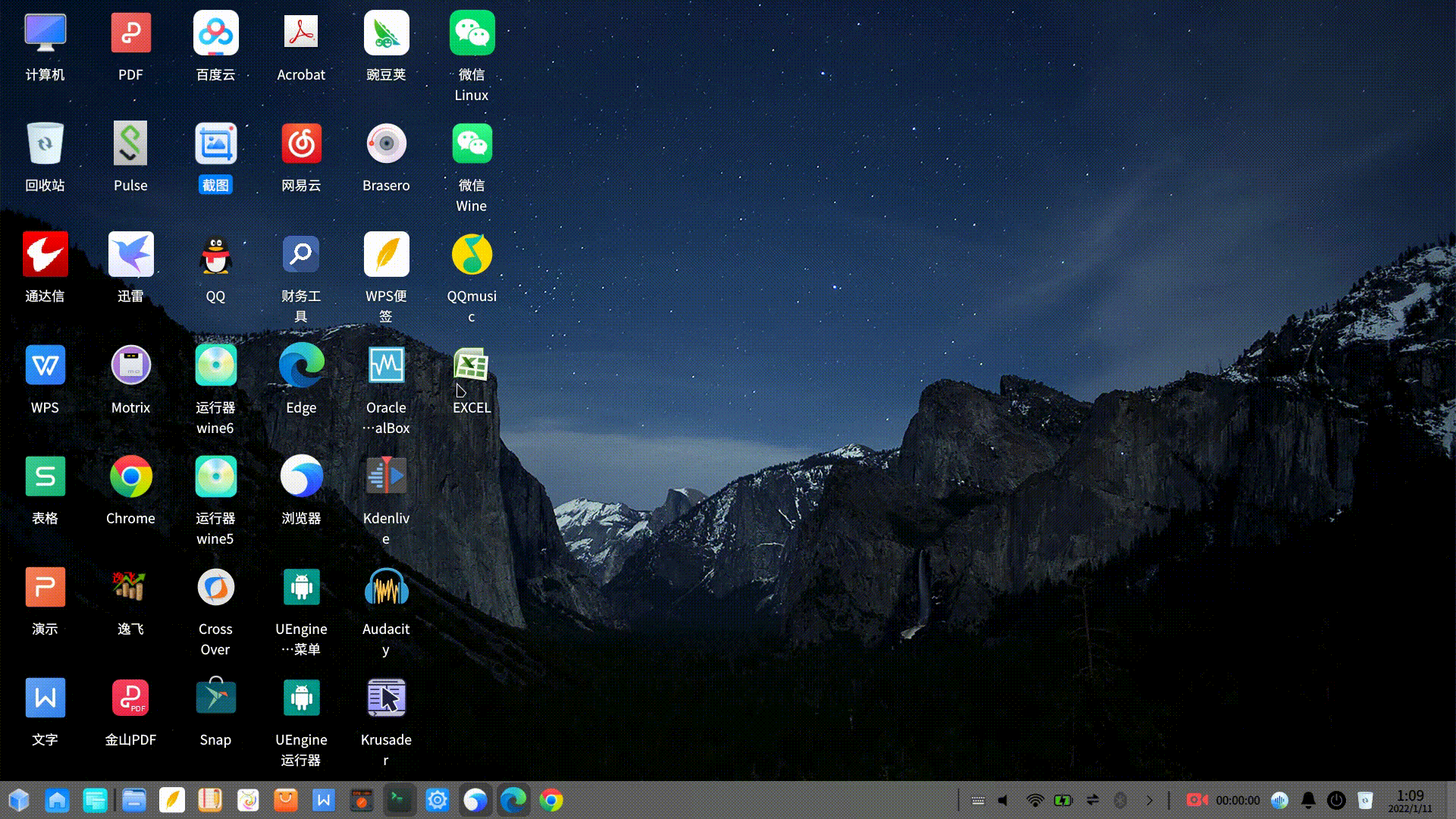Toggle Bluetooth in the system tray

click(1121, 800)
